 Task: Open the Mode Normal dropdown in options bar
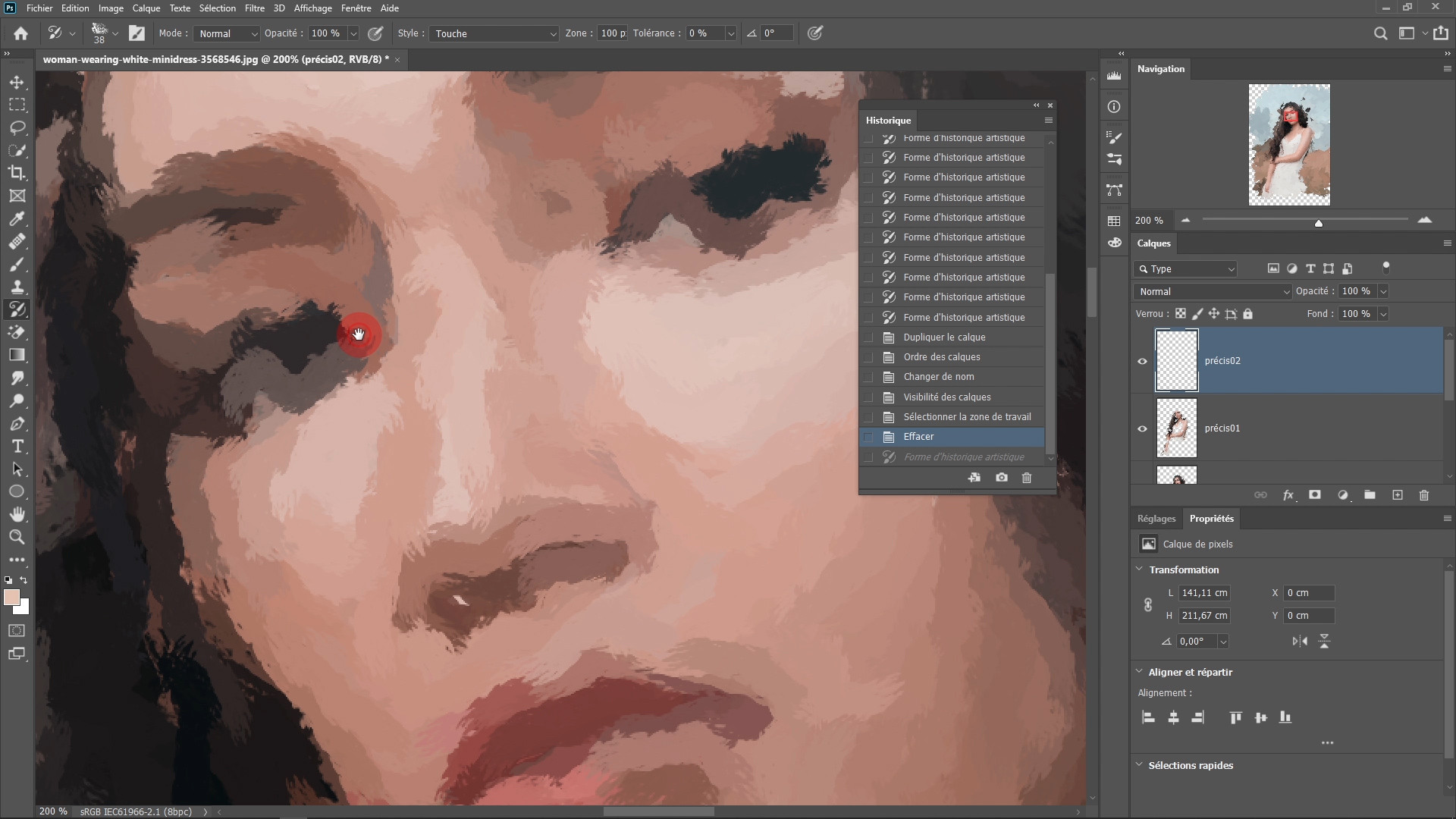(x=227, y=33)
